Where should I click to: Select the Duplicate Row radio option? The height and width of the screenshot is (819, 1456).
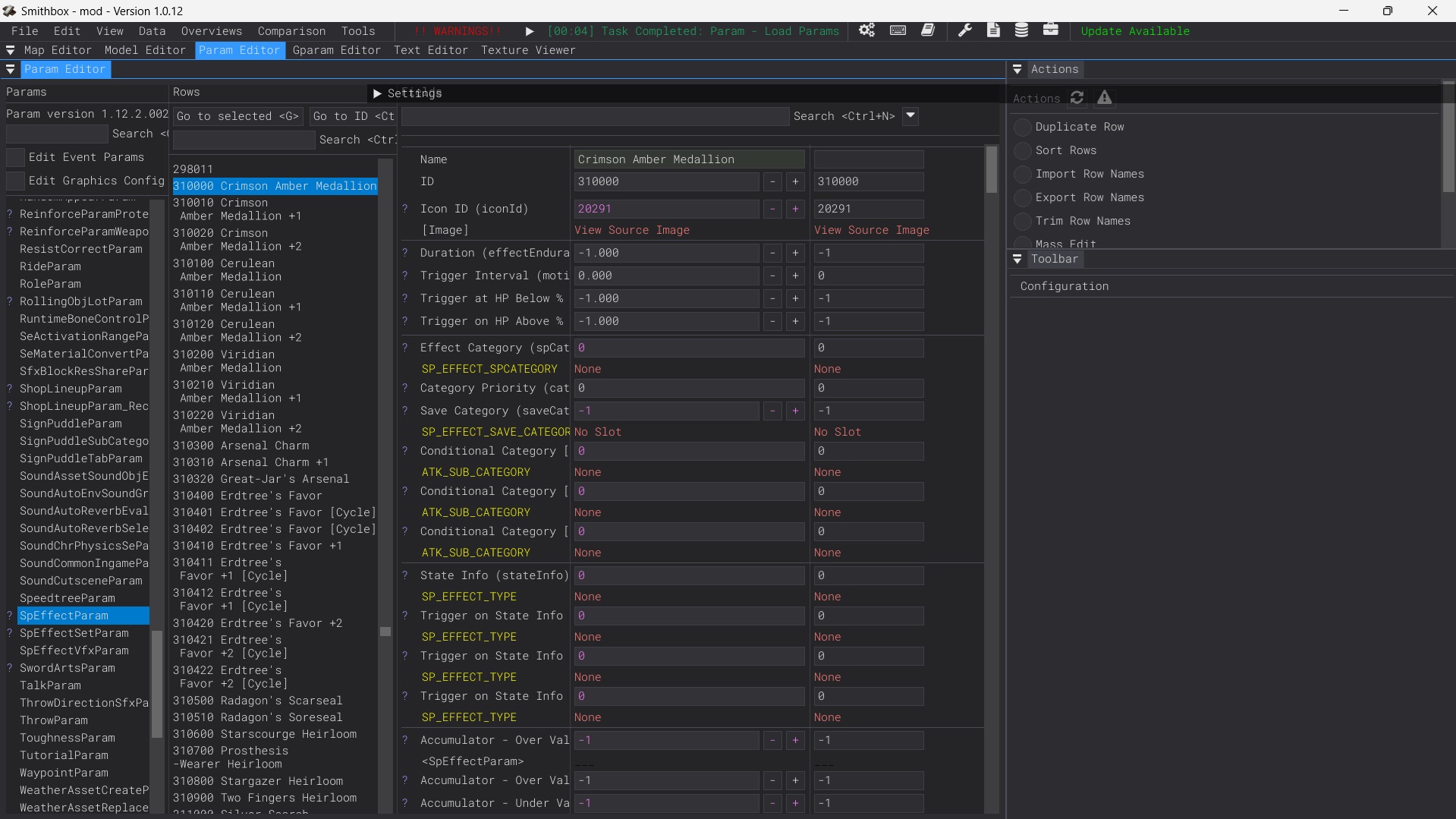pos(1023,127)
